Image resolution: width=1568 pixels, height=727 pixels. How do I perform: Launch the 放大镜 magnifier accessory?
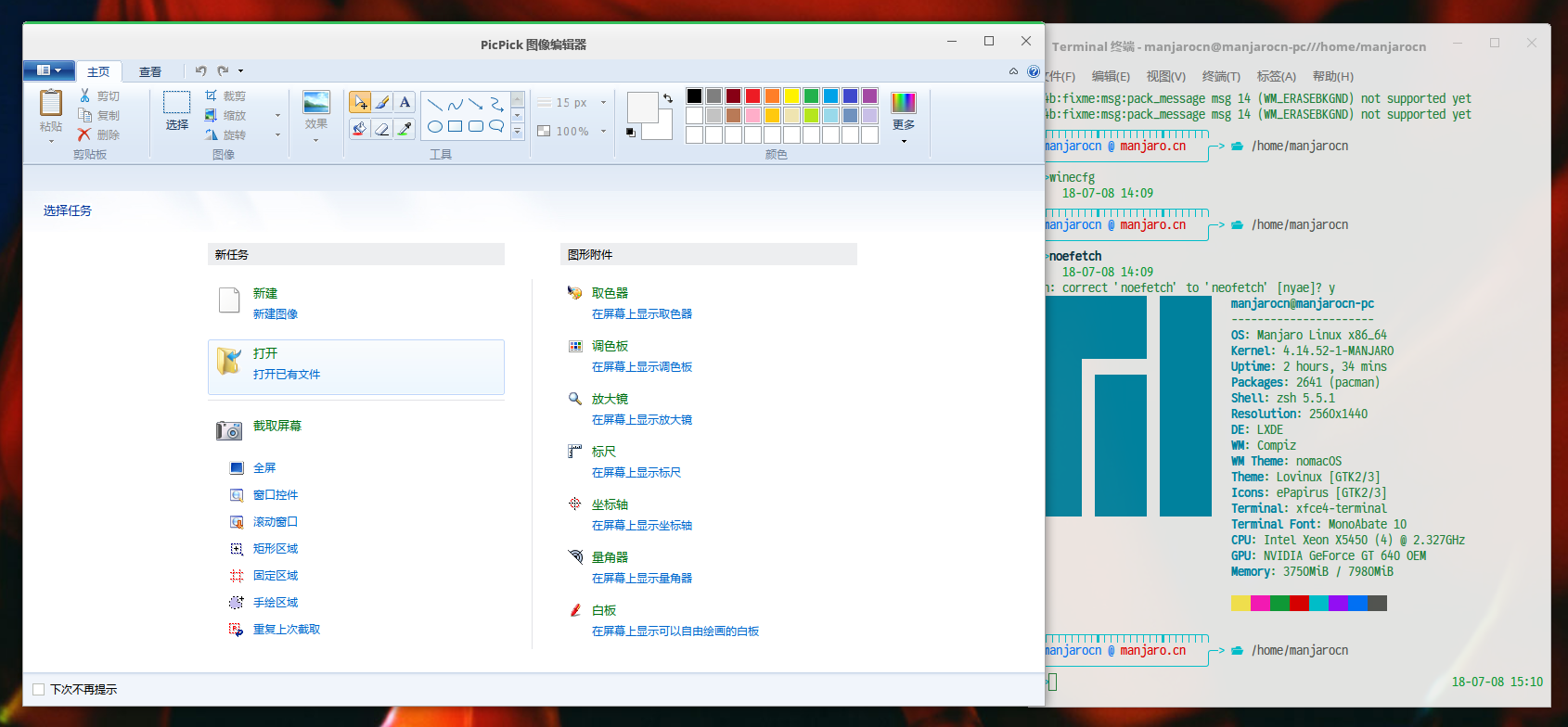click(610, 399)
